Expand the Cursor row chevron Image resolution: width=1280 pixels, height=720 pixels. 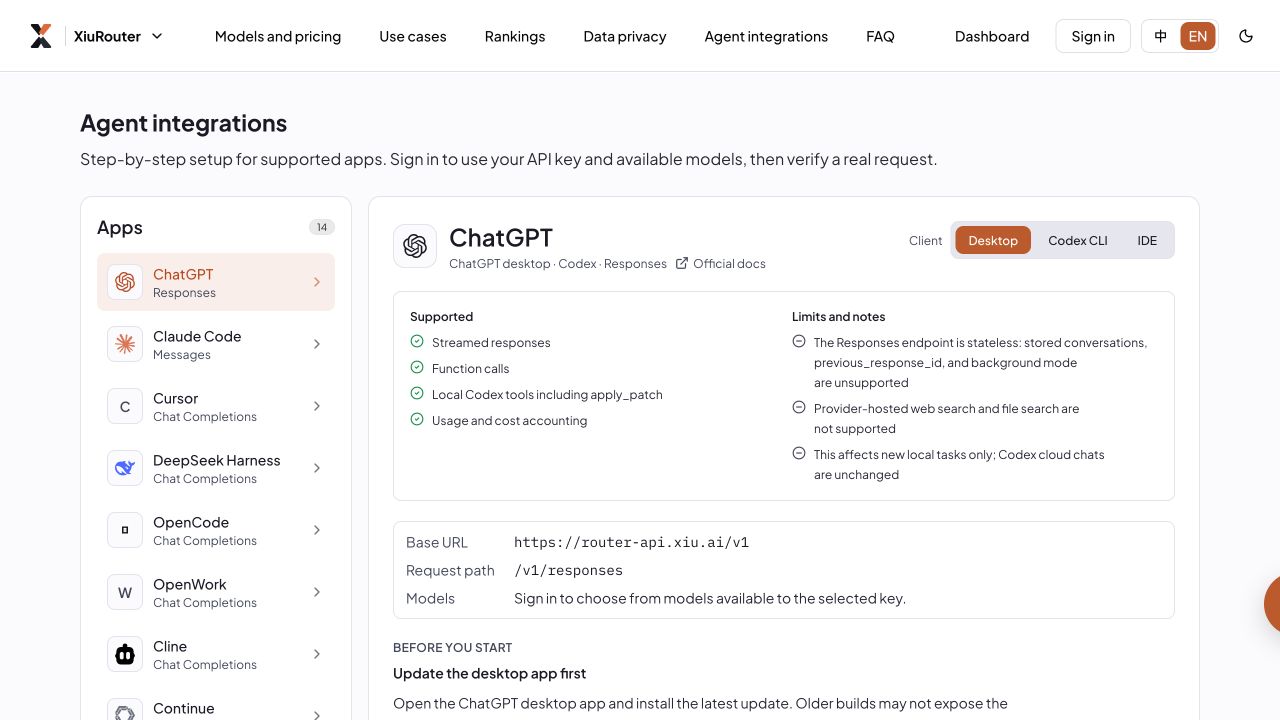317,406
